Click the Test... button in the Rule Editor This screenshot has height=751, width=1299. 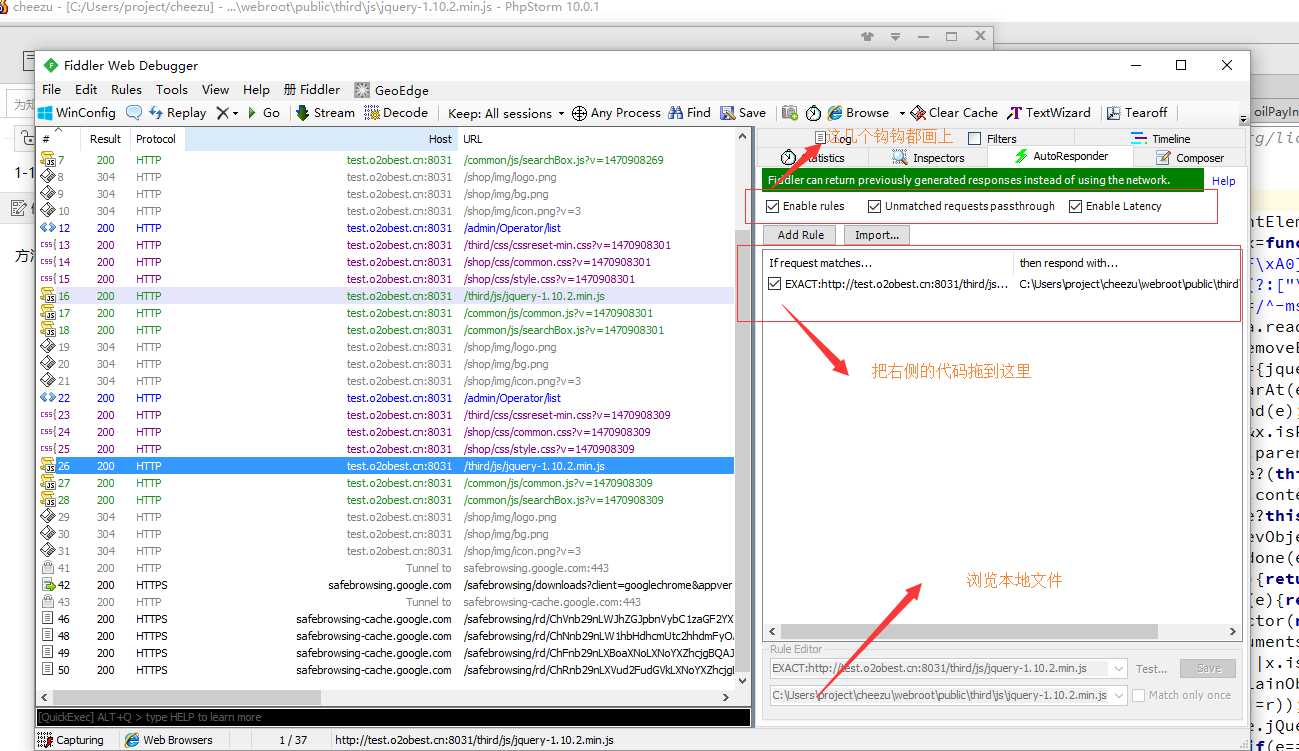click(1151, 668)
